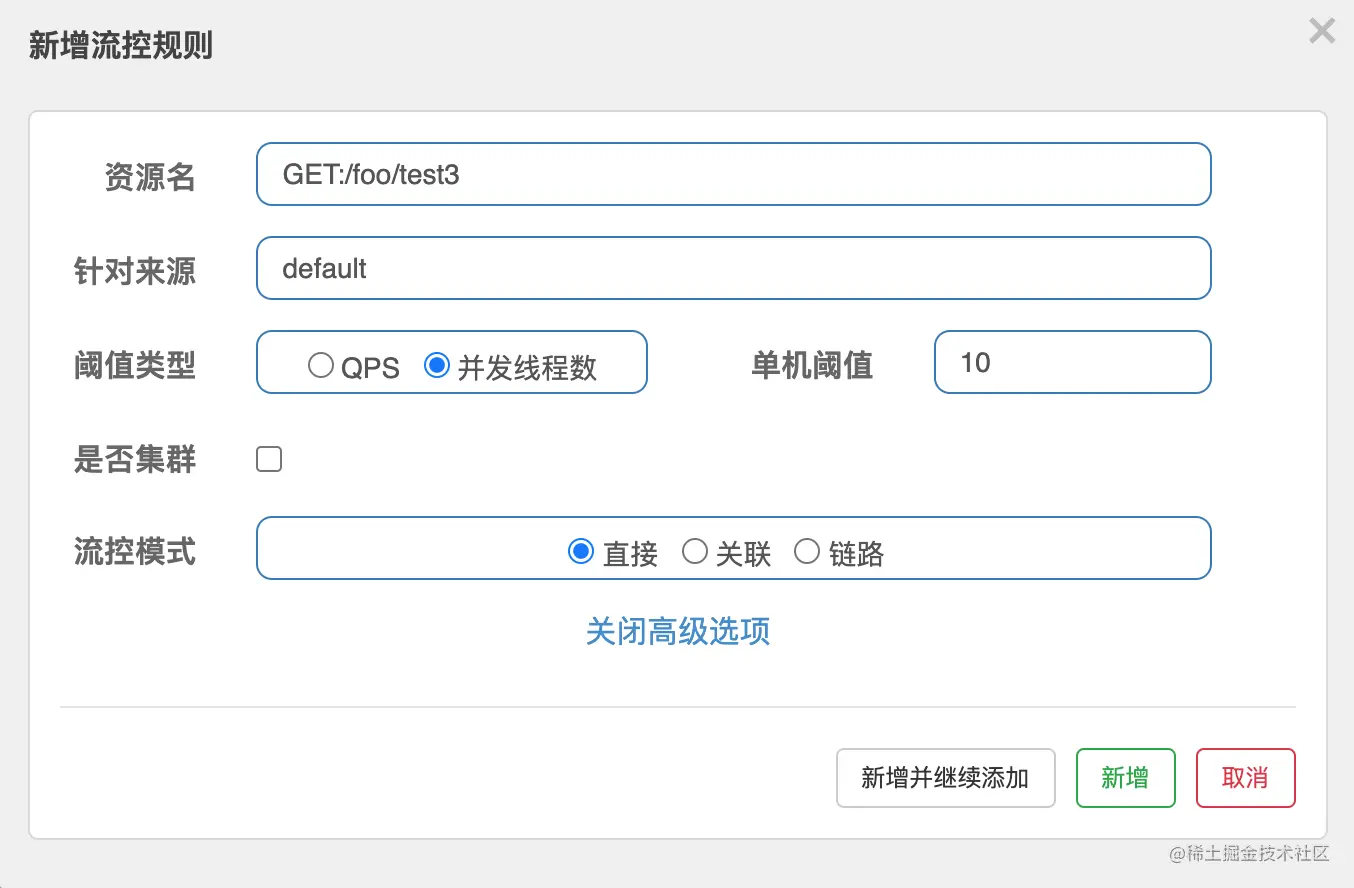Focus the 资源名 field with GET:/foo/test3
This screenshot has height=888, width=1354.
coord(734,174)
